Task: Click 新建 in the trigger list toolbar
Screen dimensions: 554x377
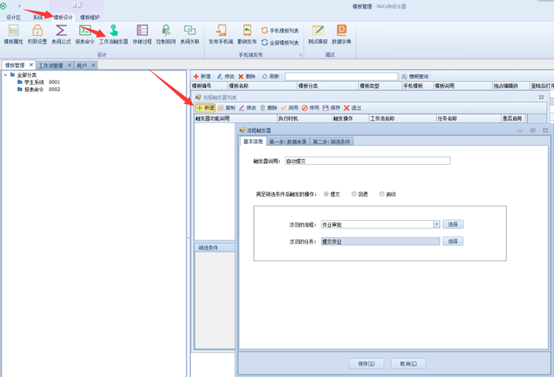Action: (205, 108)
